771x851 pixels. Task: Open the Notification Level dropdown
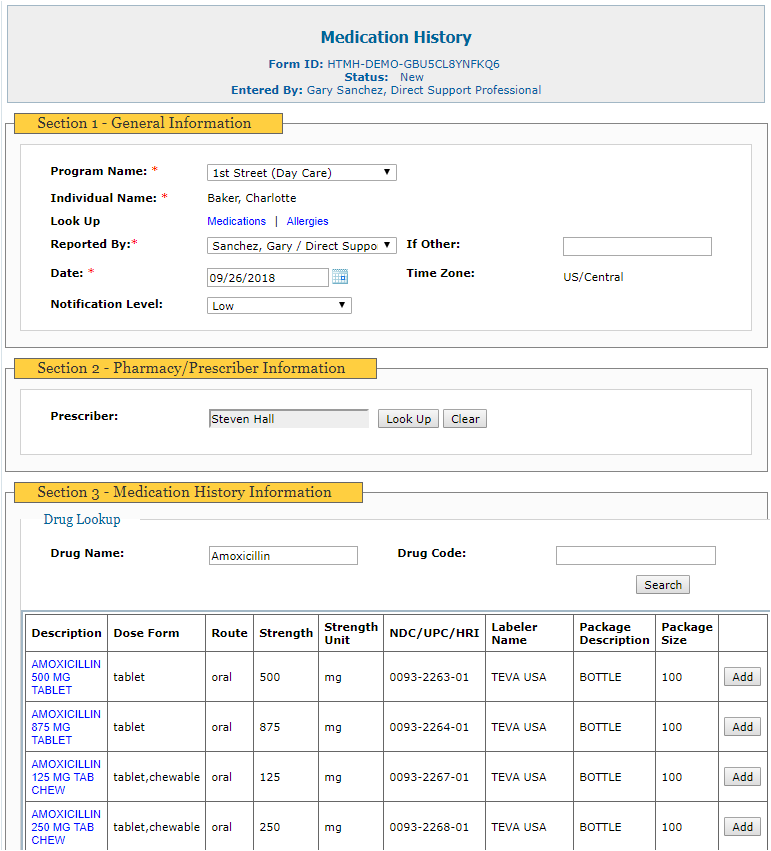tap(279, 306)
